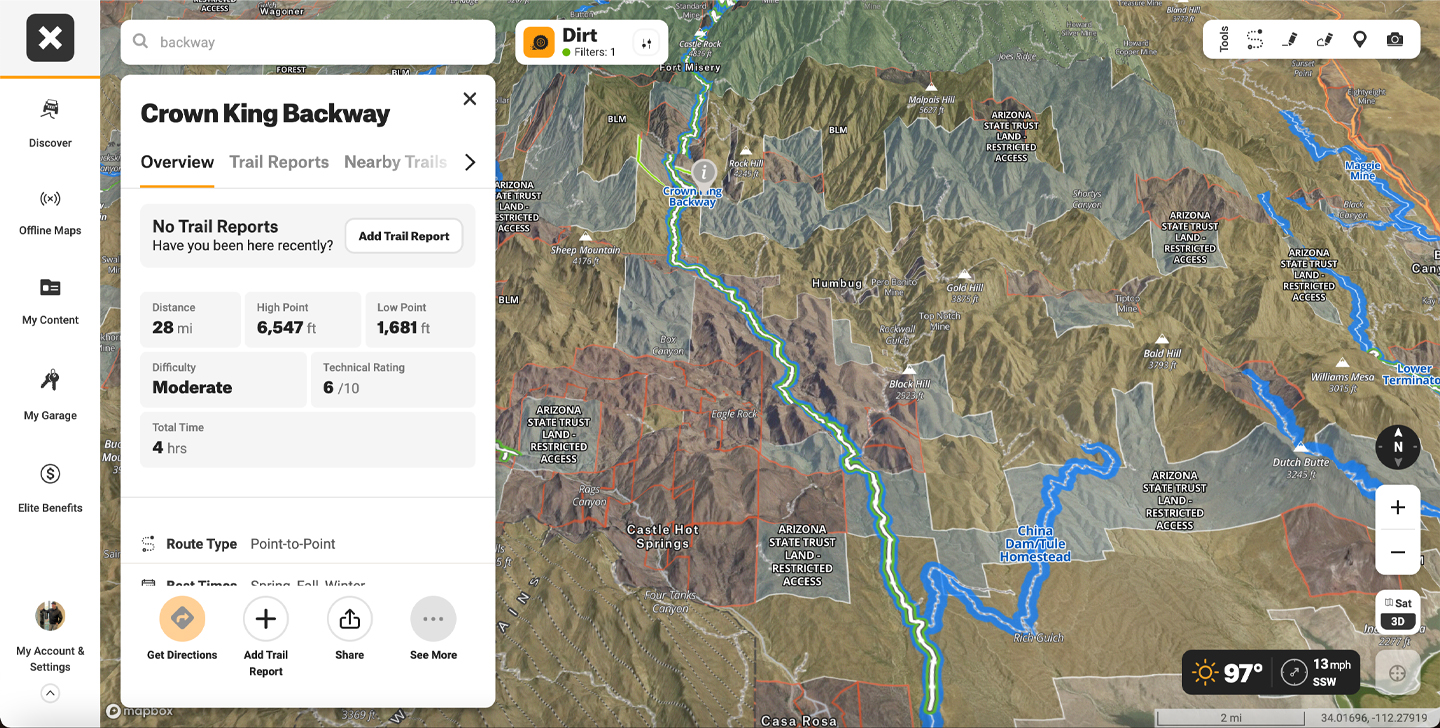The image size is (1440, 728).
Task: Select the waypoint pin tool
Action: tap(1359, 39)
